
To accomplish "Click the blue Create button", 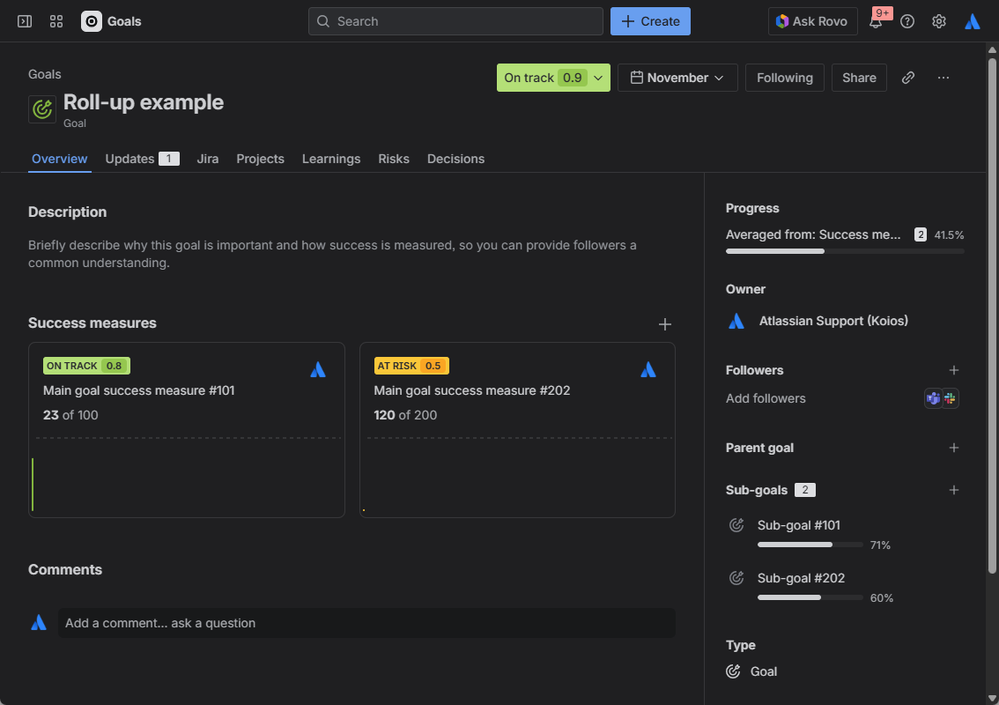I will (650, 22).
